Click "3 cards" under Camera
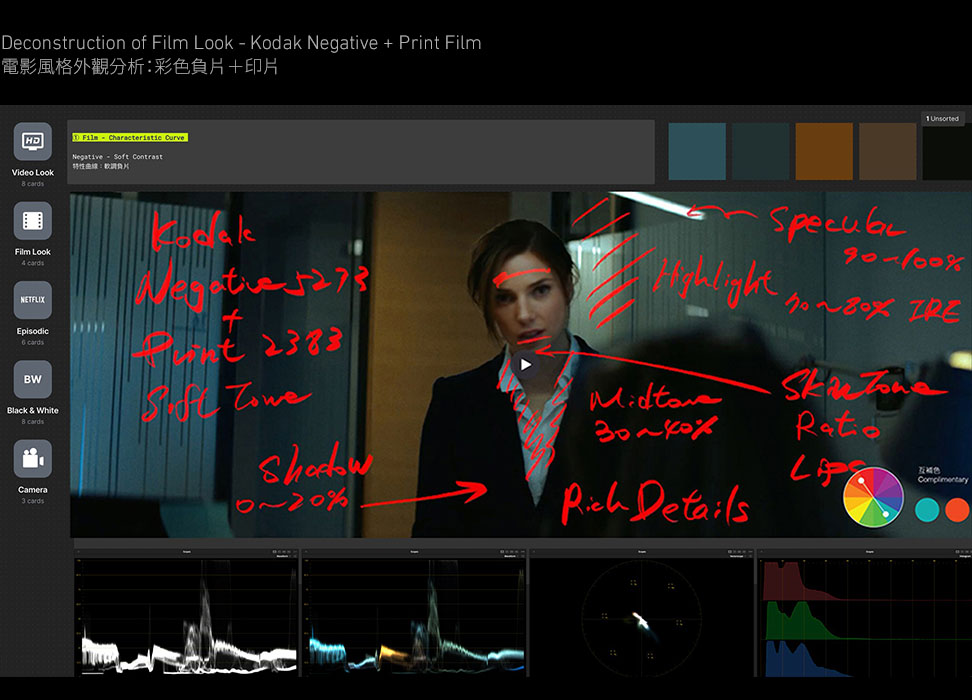The width and height of the screenshot is (972, 700). pyautogui.click(x=33, y=501)
